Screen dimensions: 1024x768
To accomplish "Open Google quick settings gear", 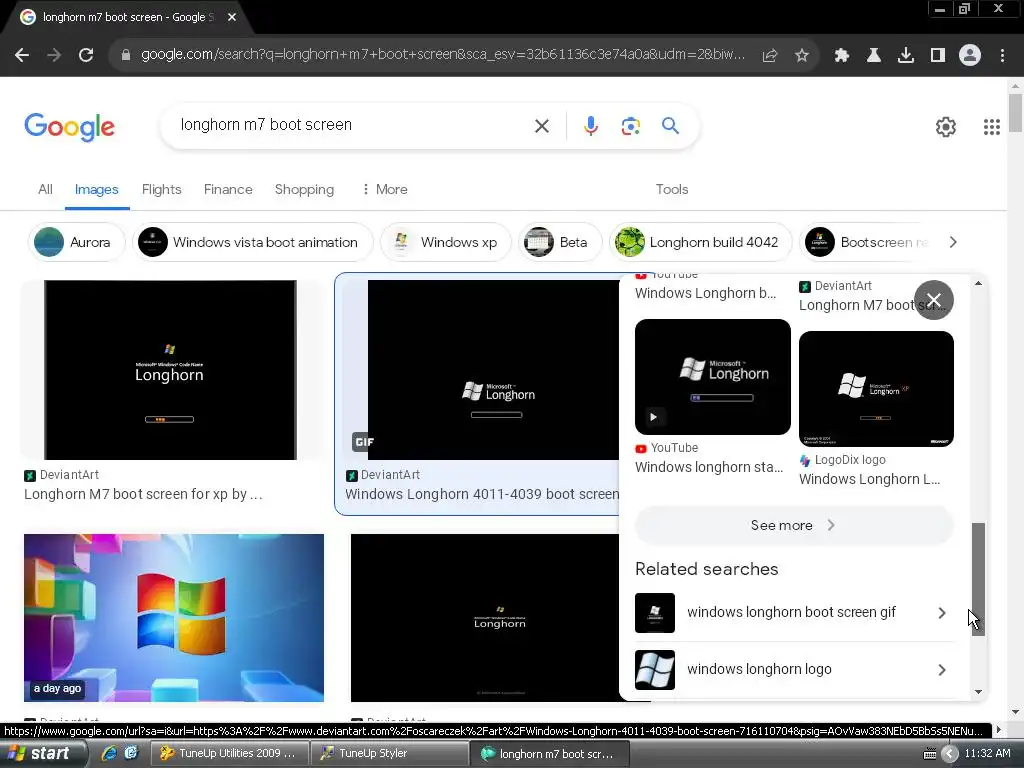I will point(946,127).
